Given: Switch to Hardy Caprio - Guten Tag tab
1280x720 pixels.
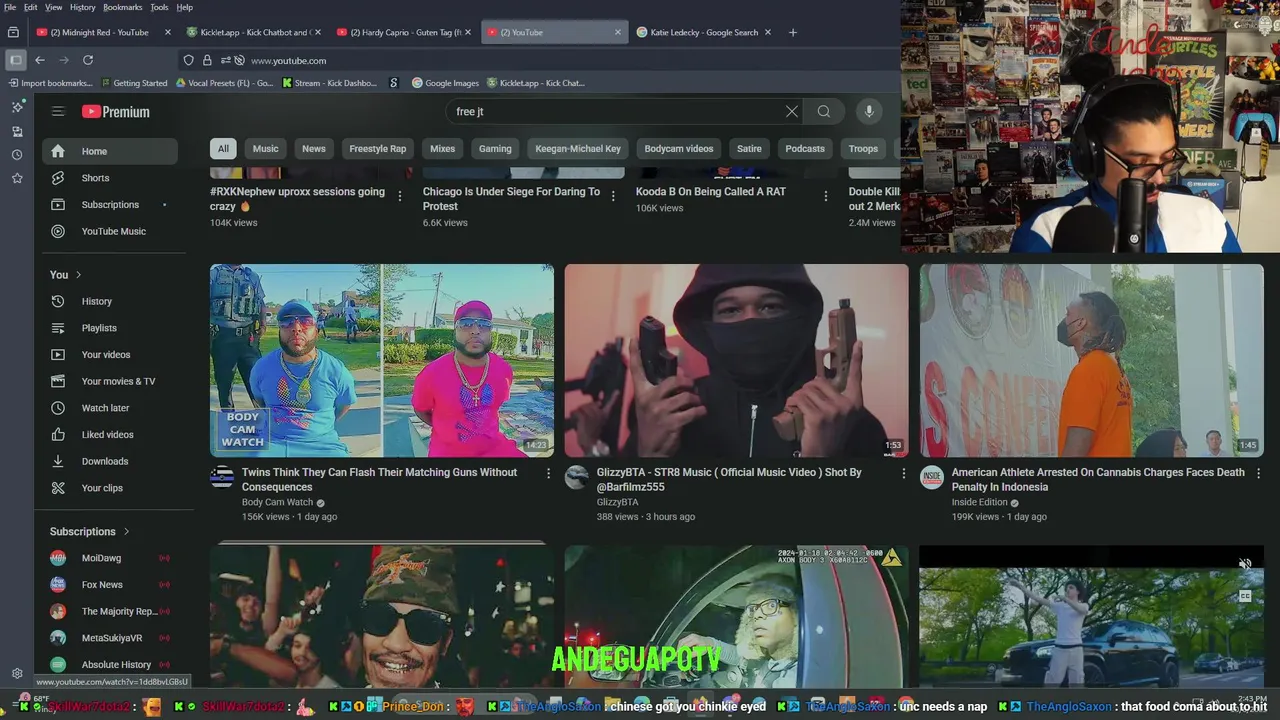Looking at the screenshot, I should pos(405,32).
